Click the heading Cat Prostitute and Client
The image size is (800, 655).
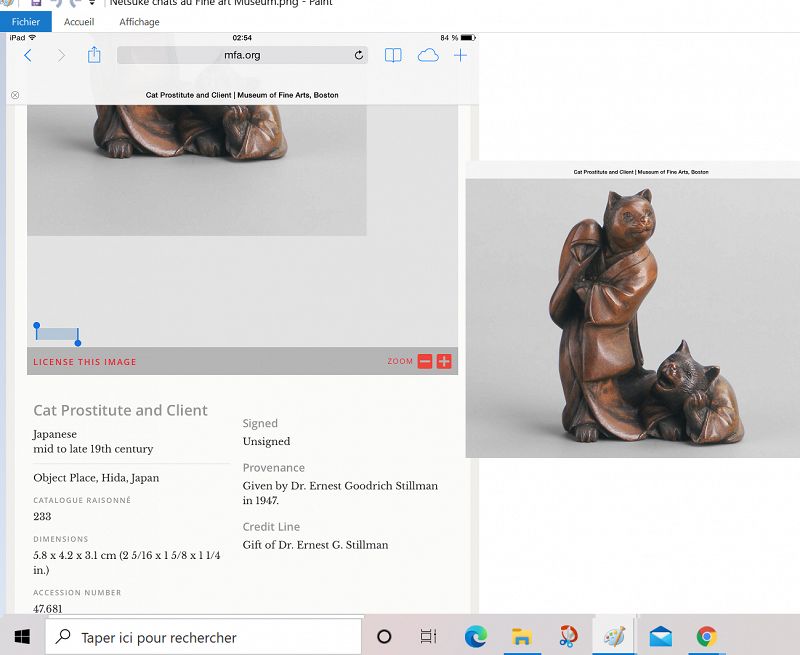pos(120,410)
